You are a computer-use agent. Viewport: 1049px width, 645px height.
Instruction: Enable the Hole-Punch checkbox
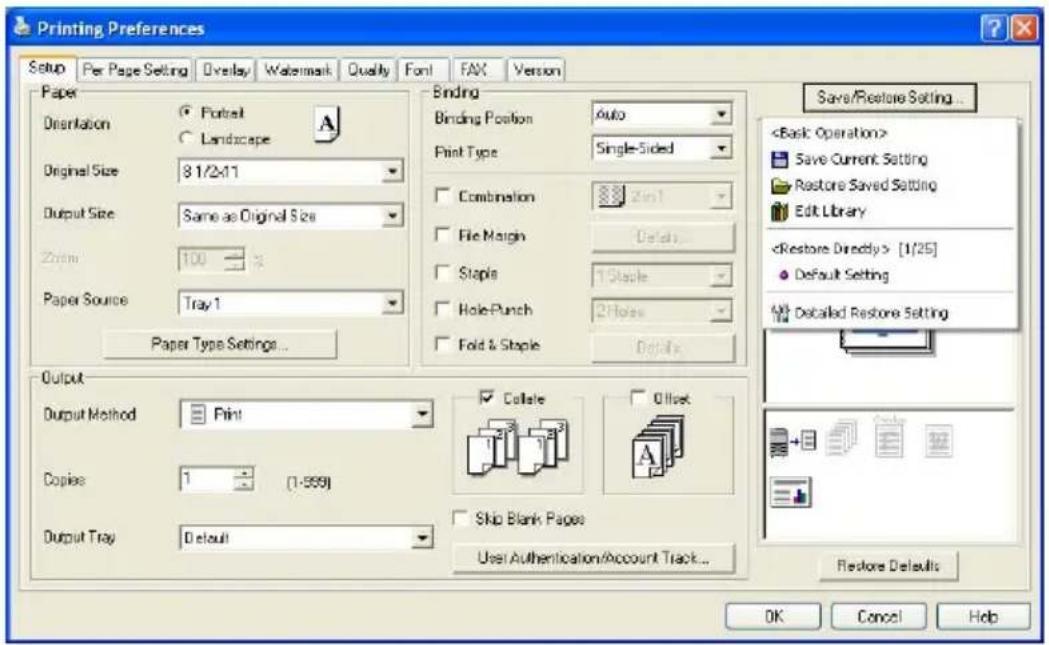point(442,308)
